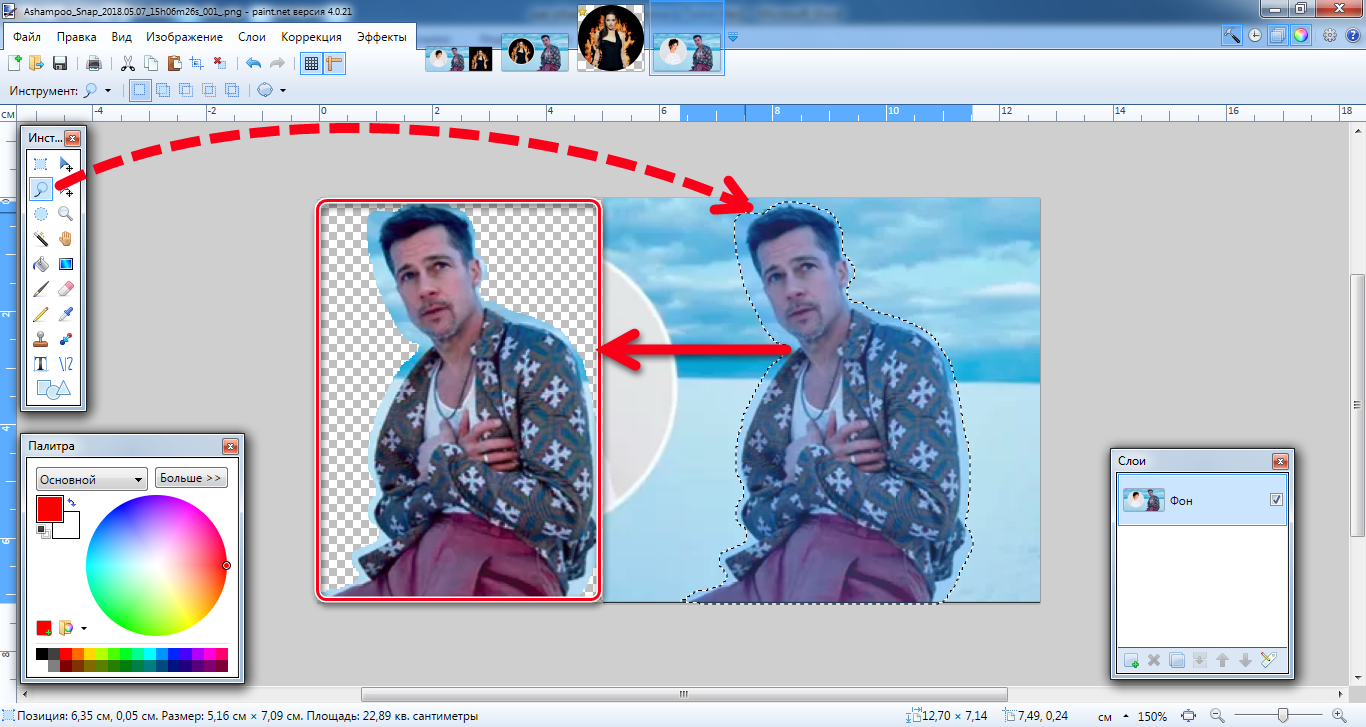Screen dimensions: 1366x727
Task: Open layer properties in Слои panel
Action: pyautogui.click(x=1270, y=660)
